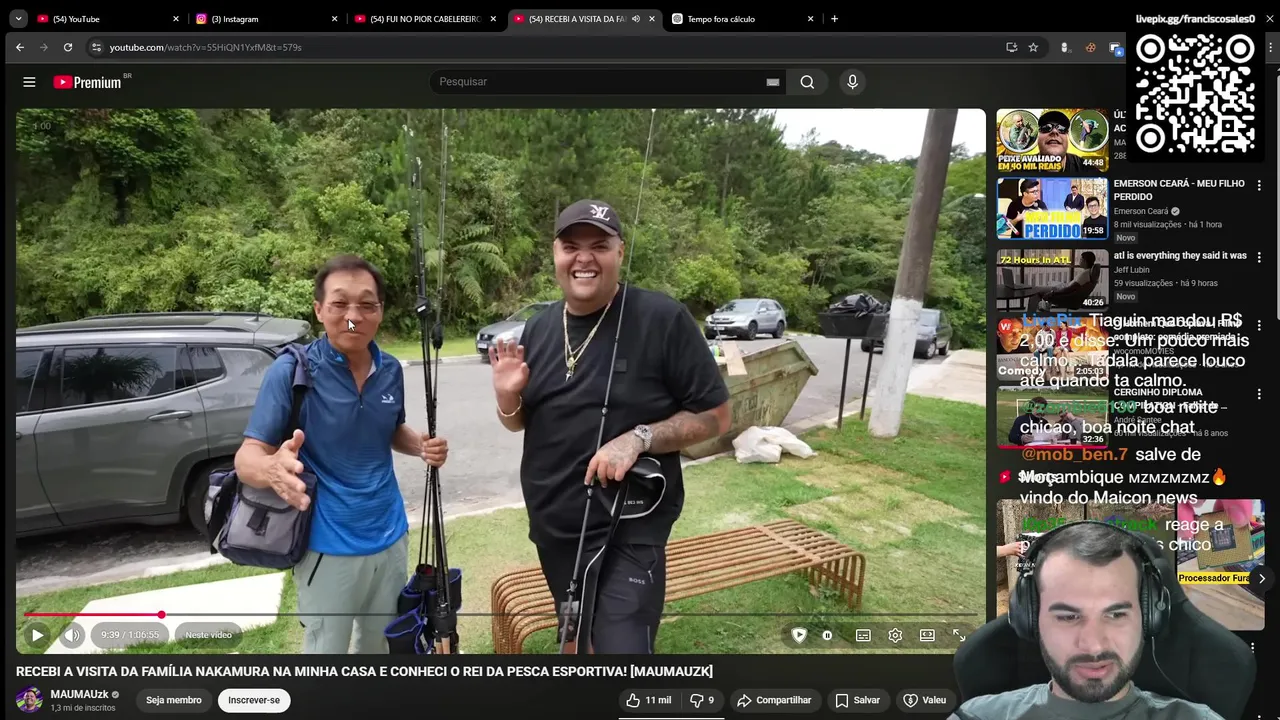Close the '(54) YouTube' tab
Screen dimensions: 1280x720
coord(176,19)
